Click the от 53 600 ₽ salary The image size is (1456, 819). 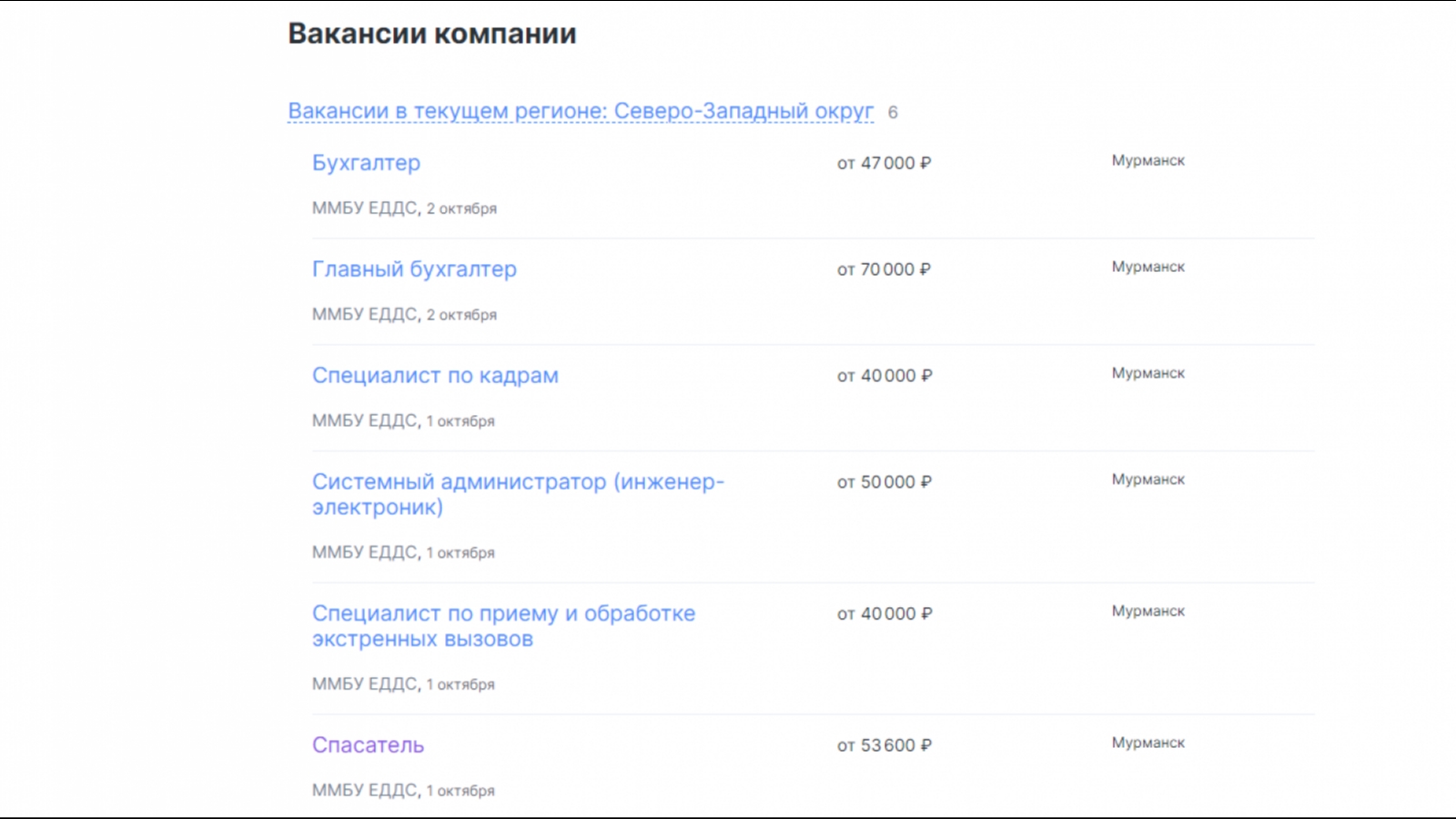click(884, 745)
